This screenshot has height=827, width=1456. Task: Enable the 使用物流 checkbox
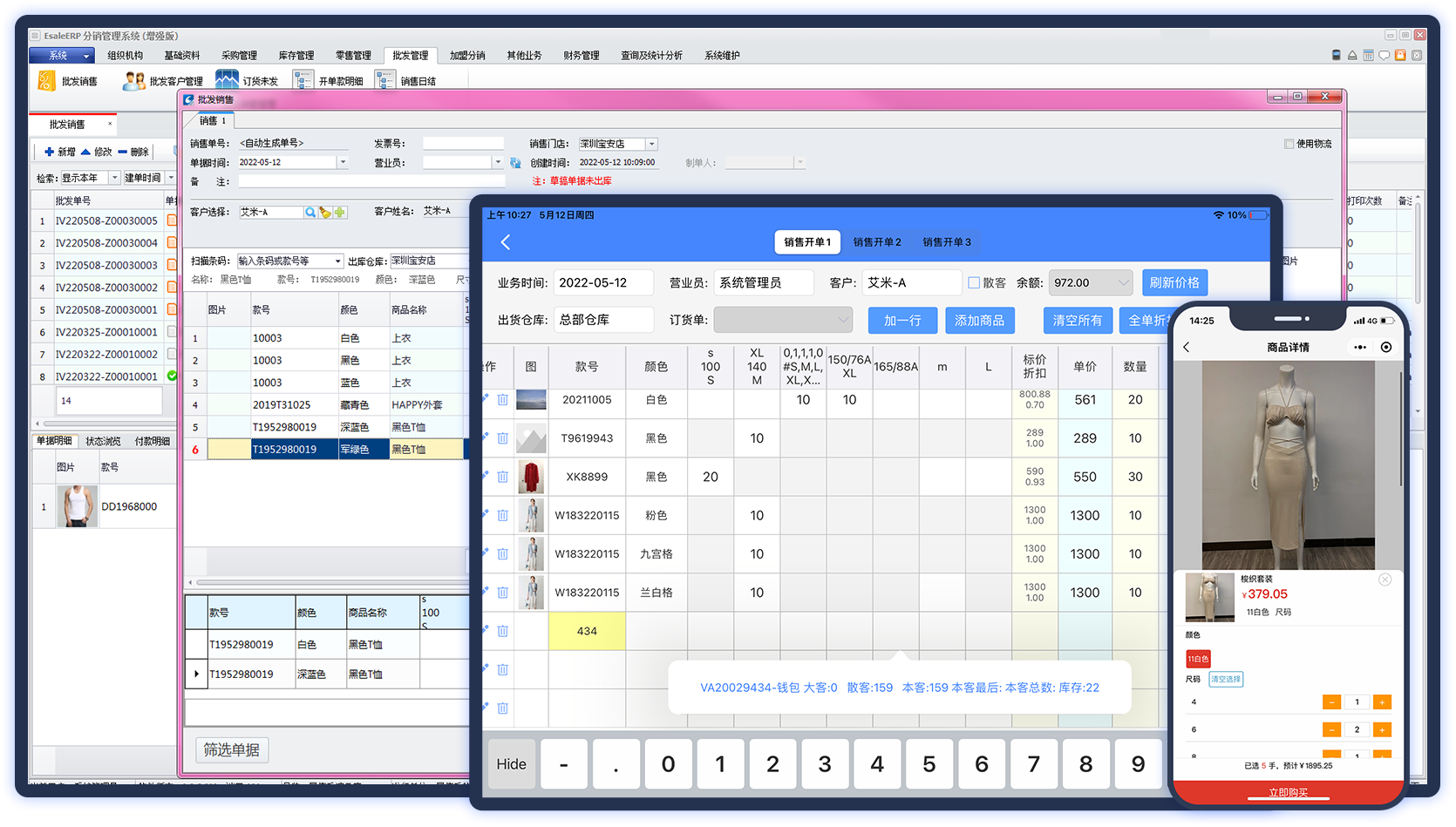pyautogui.click(x=1289, y=144)
